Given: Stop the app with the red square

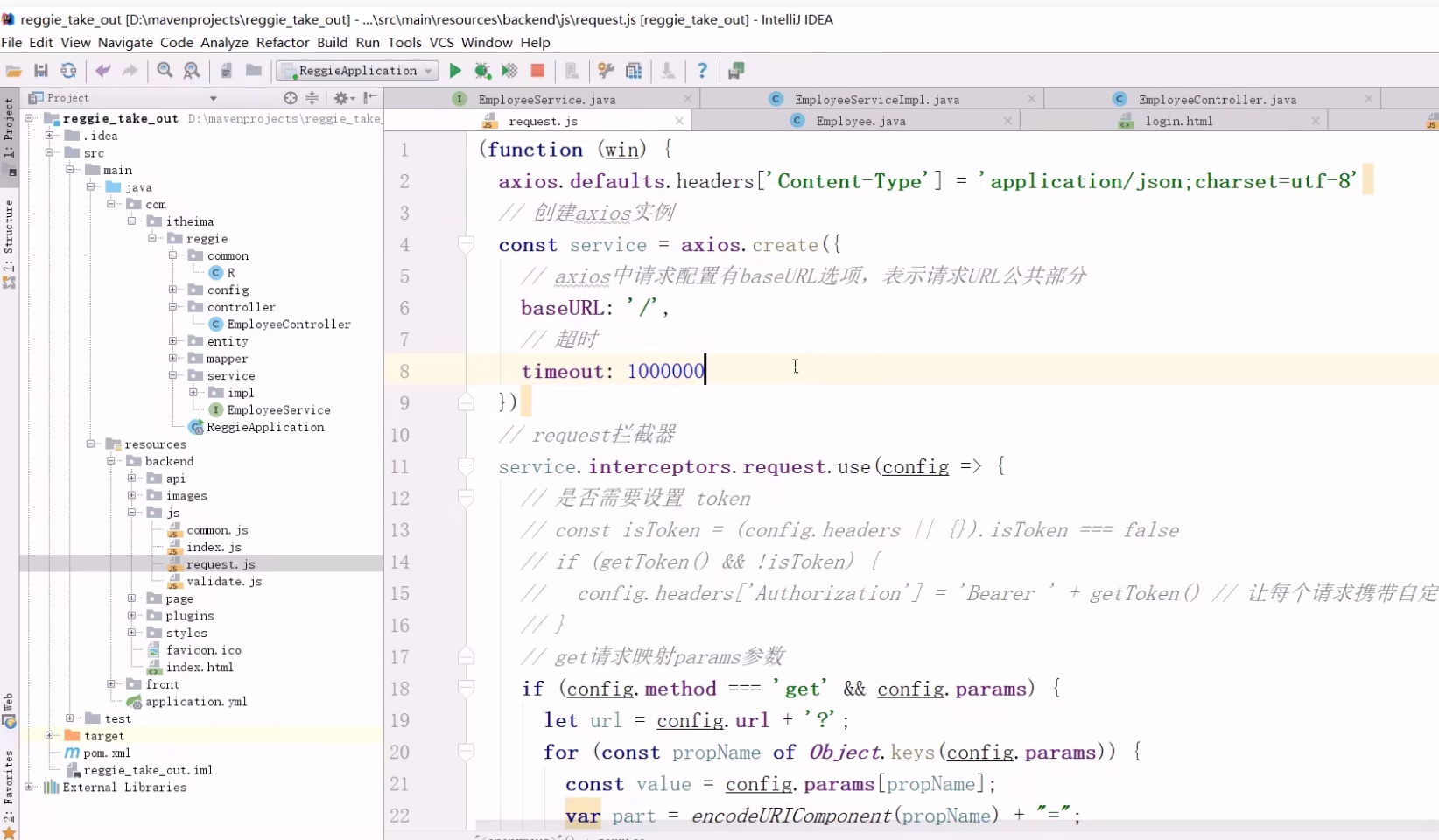Looking at the screenshot, I should (x=537, y=71).
